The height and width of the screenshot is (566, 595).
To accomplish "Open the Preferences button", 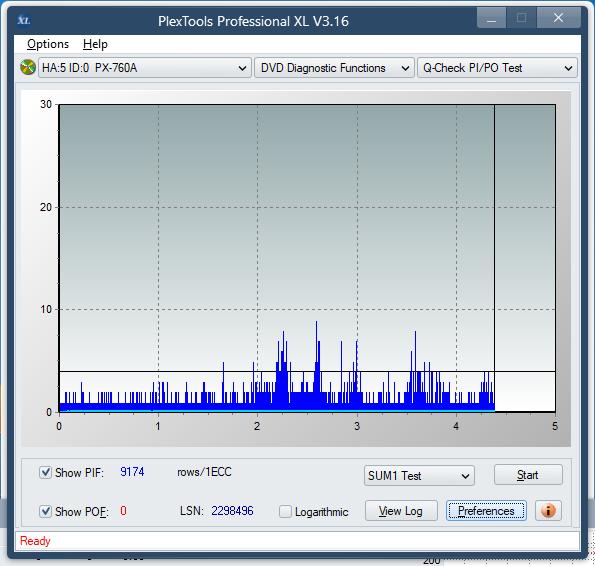I will point(486,511).
